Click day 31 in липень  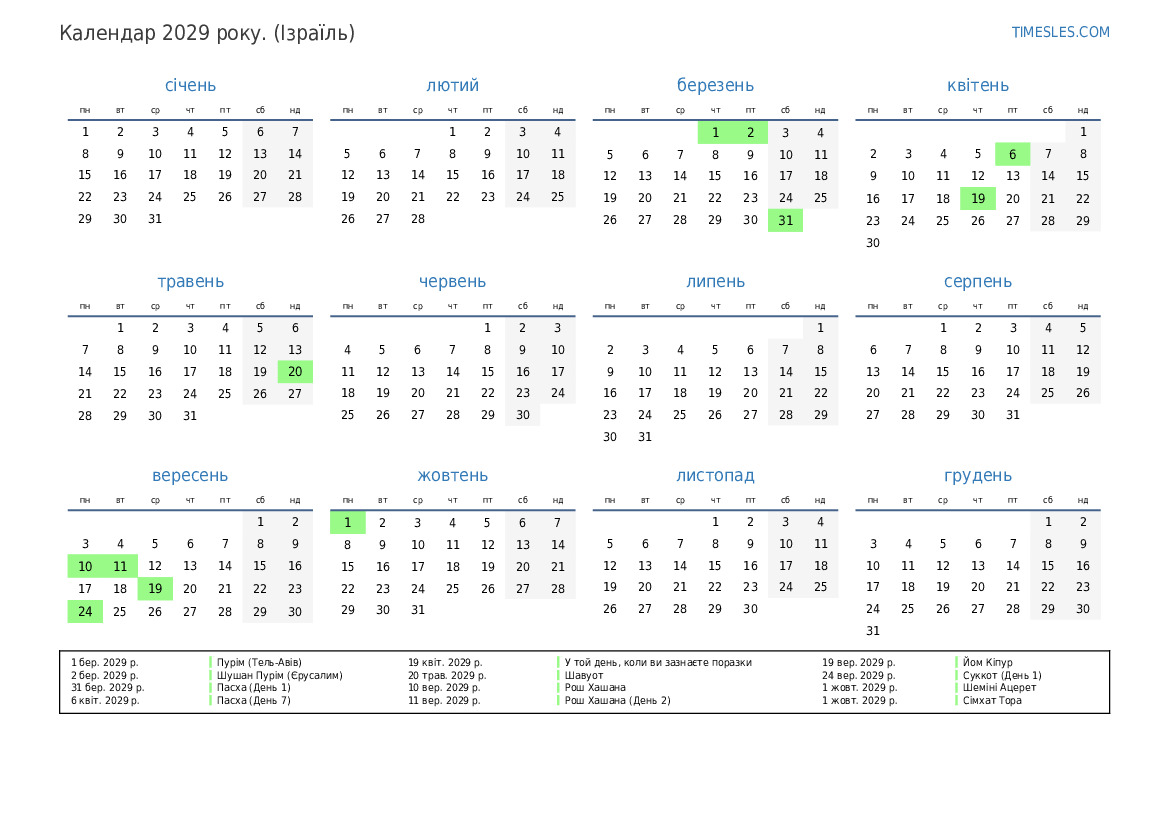(x=645, y=437)
